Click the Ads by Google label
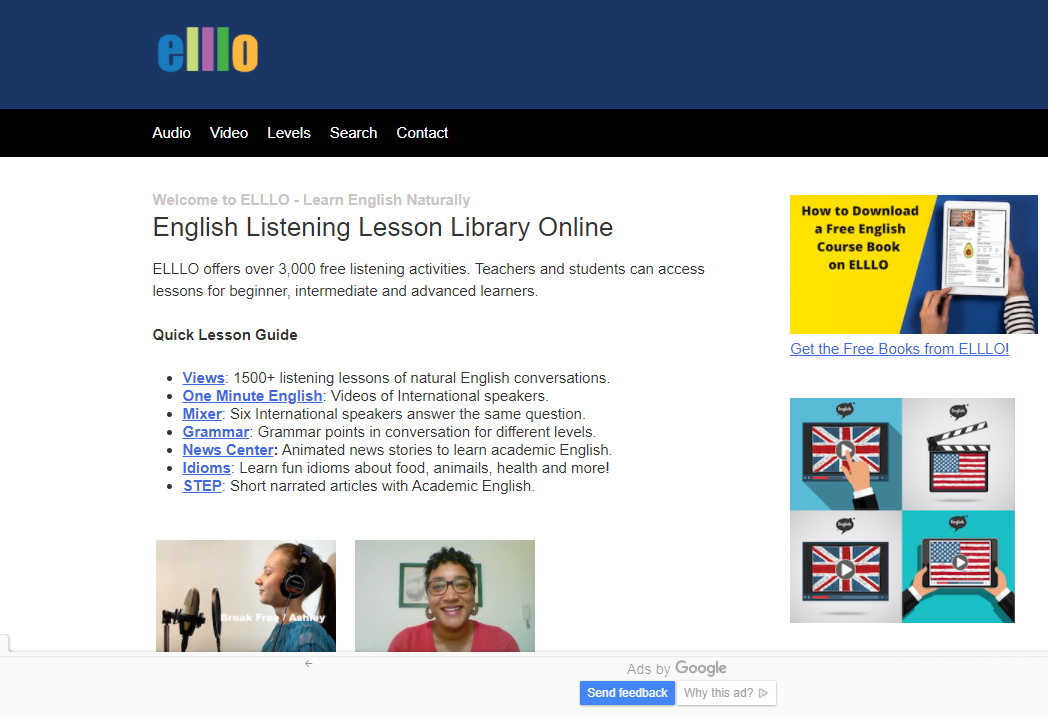 676,668
